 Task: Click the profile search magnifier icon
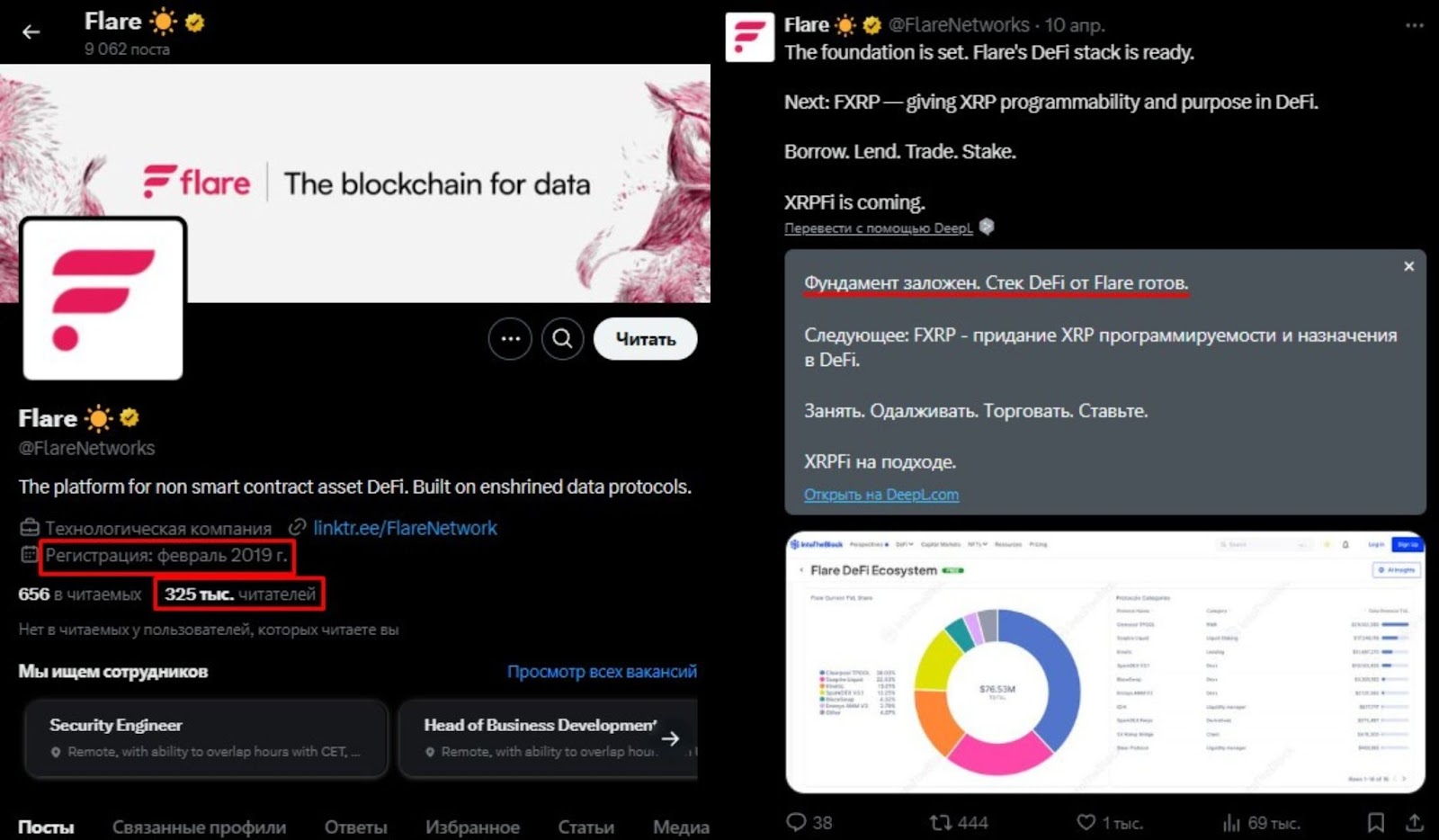coord(562,339)
